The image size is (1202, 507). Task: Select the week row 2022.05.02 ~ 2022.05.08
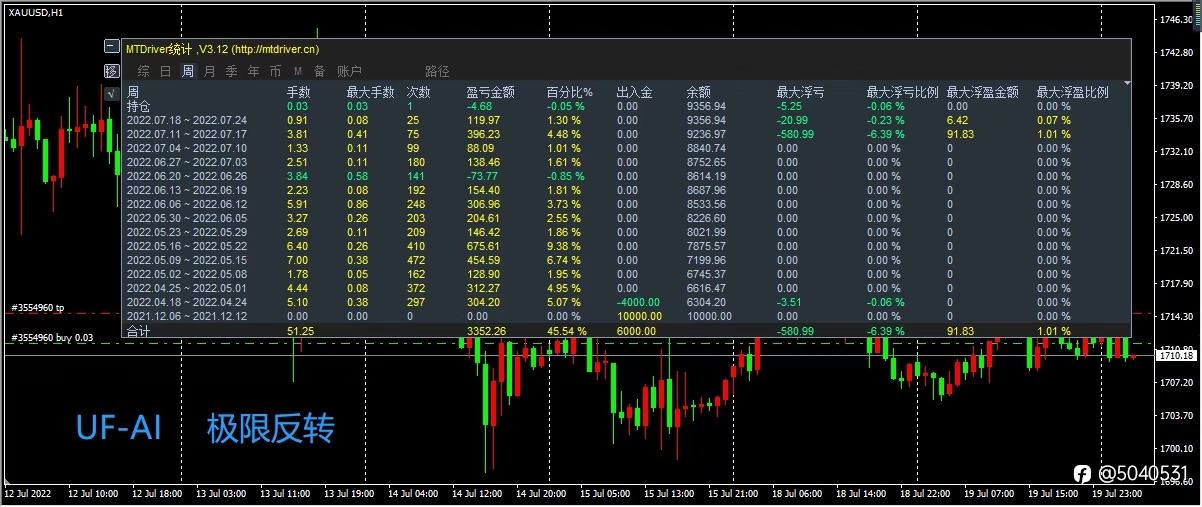[x=626, y=274]
